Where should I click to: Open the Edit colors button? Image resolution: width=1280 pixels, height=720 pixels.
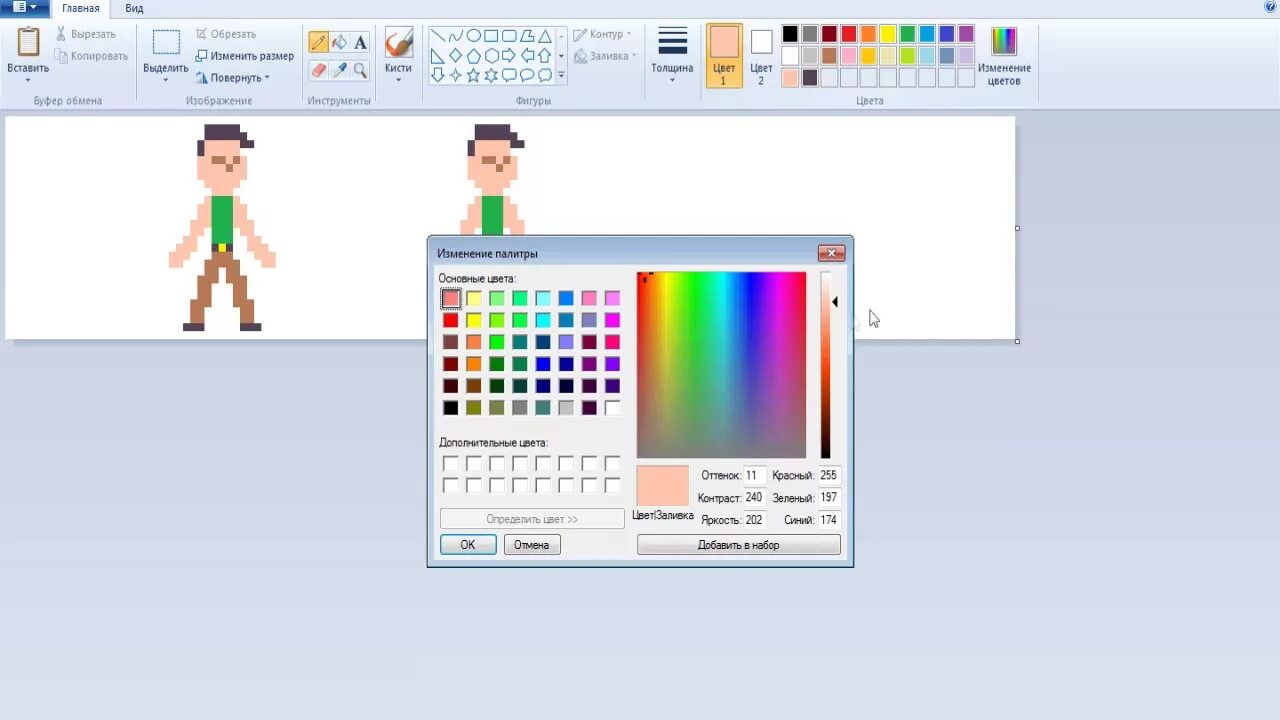(x=1004, y=56)
